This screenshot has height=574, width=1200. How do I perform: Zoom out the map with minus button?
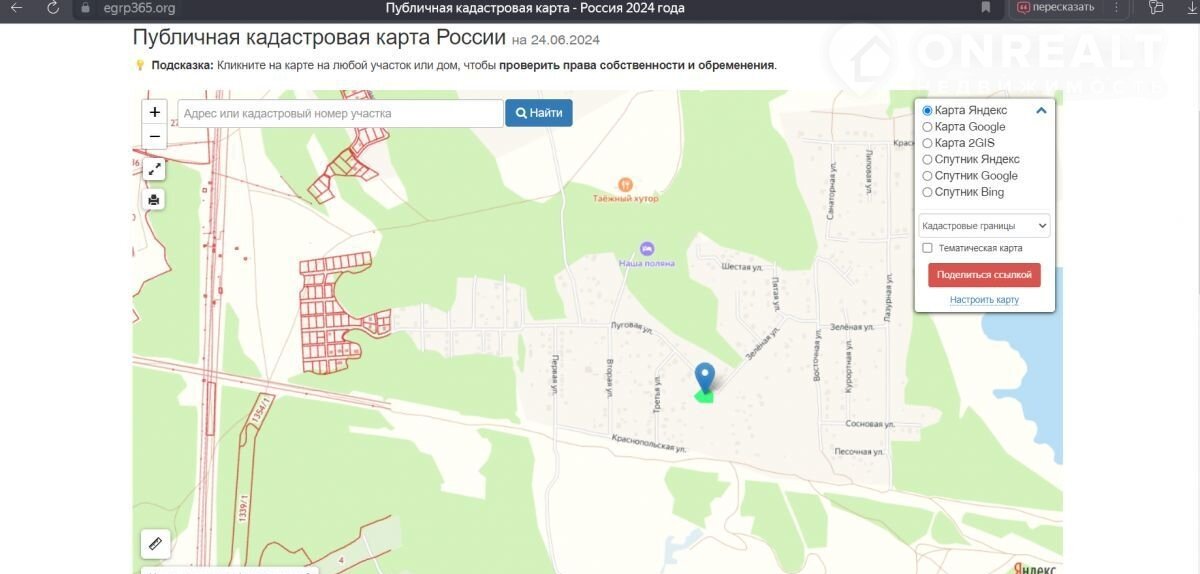(154, 137)
